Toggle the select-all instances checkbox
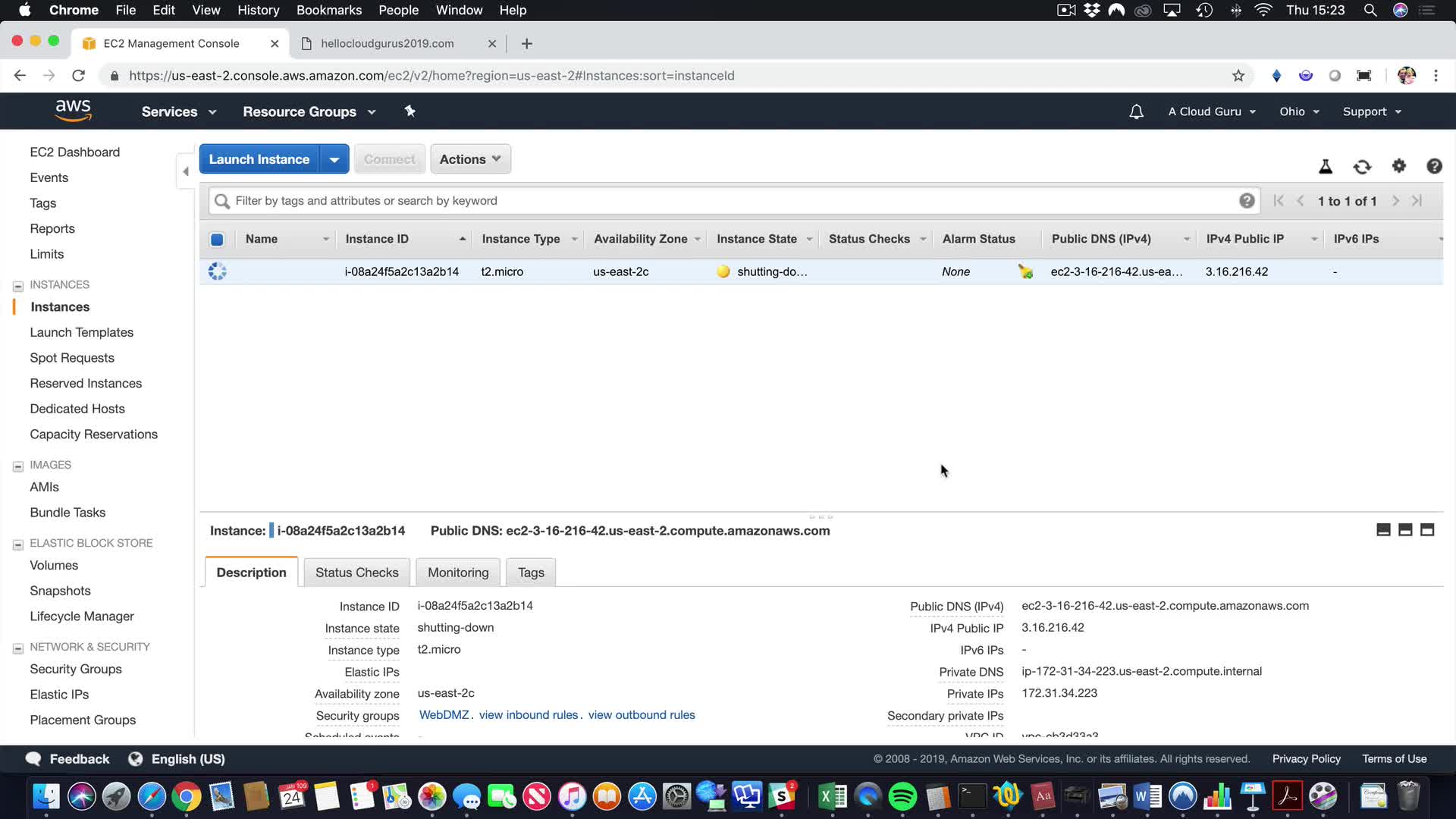Image resolution: width=1456 pixels, height=819 pixels. click(x=217, y=240)
